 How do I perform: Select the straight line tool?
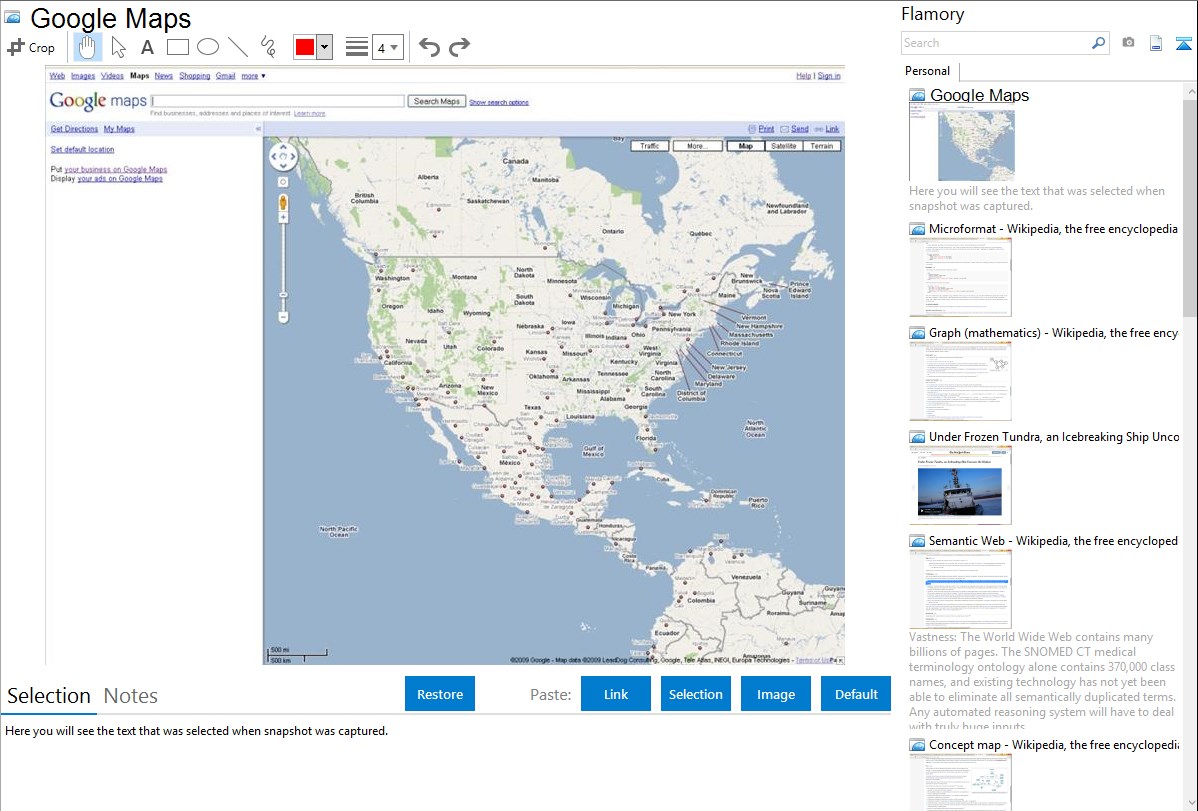click(238, 47)
